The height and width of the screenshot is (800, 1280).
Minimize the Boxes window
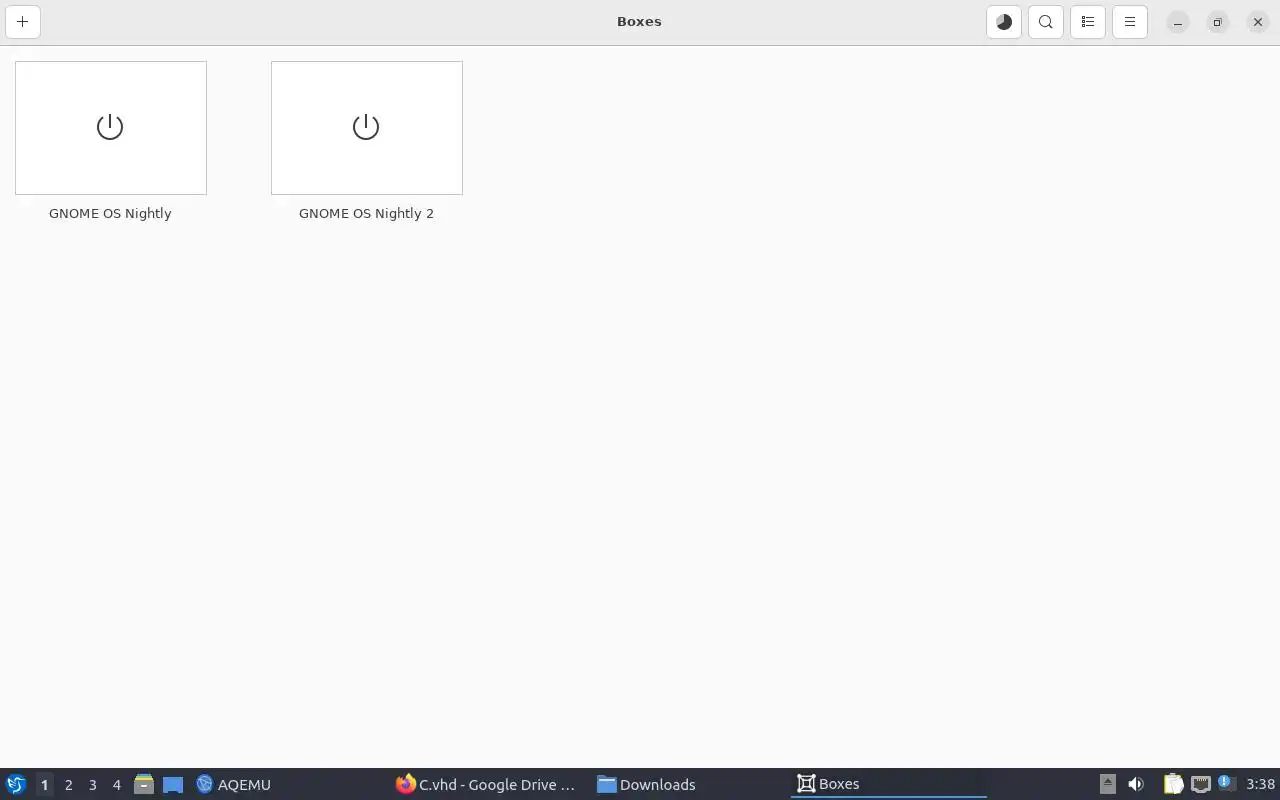click(x=1178, y=22)
